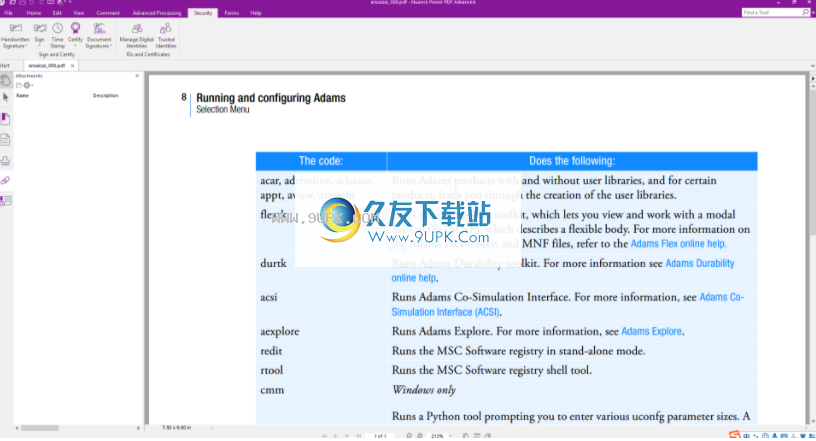Open Manage Digital Identities
The image size is (816, 441).
(136, 35)
